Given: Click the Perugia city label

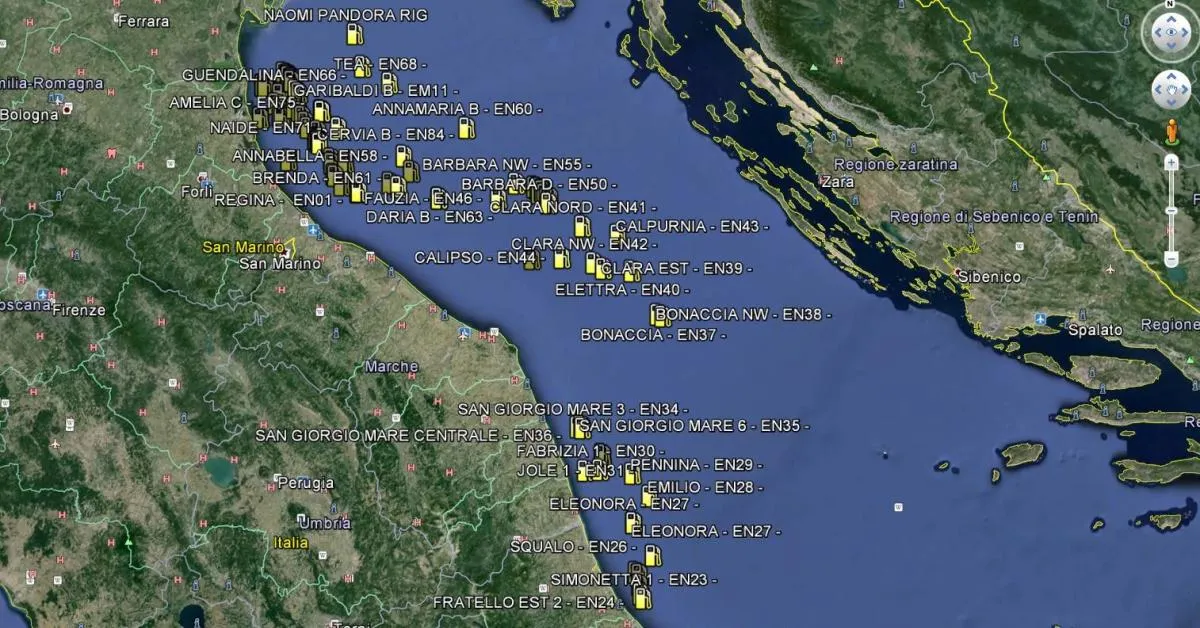Looking at the screenshot, I should [x=305, y=483].
